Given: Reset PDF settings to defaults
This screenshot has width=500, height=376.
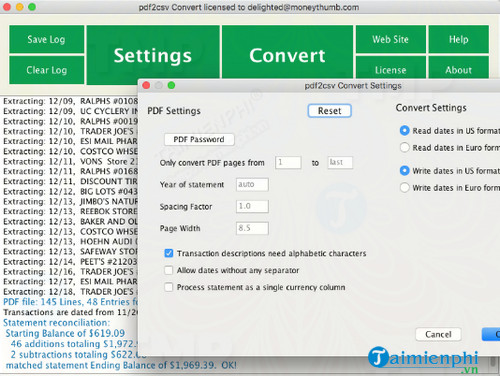Looking at the screenshot, I should click(x=329, y=111).
